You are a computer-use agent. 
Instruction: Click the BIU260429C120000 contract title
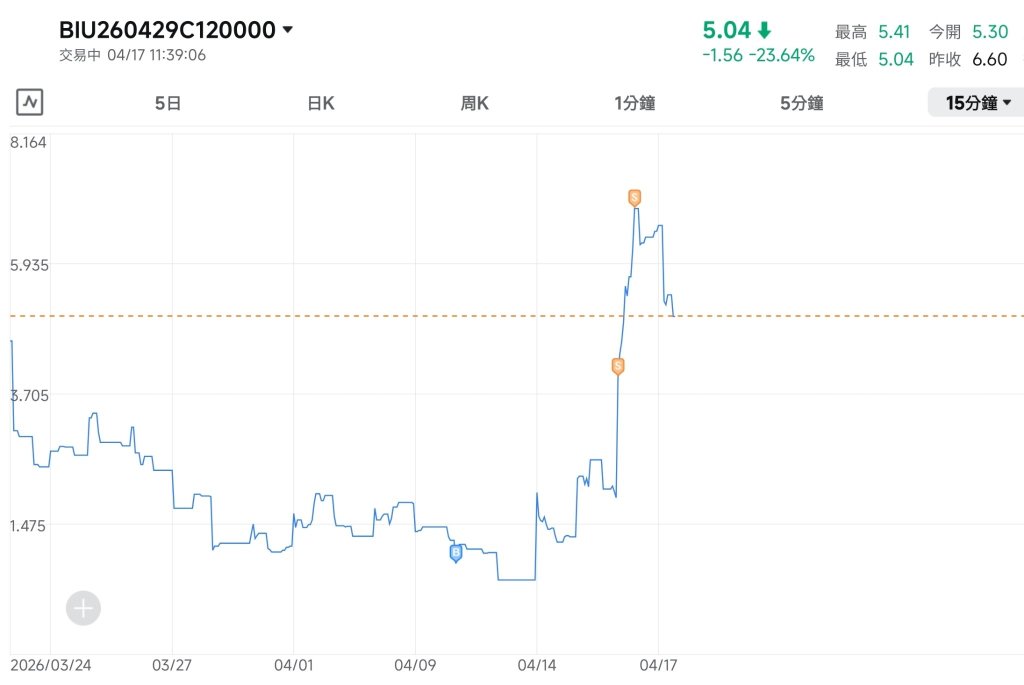(x=167, y=30)
